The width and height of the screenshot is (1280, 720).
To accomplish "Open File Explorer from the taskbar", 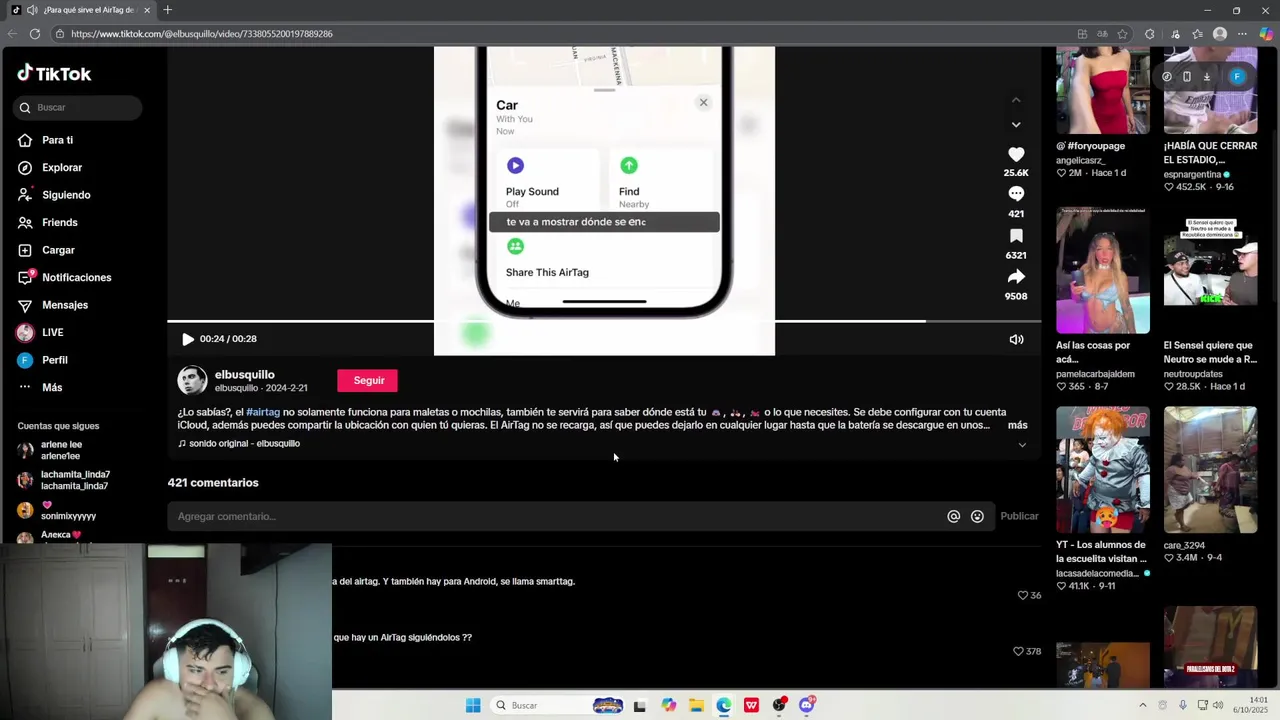I will pyautogui.click(x=696, y=705).
